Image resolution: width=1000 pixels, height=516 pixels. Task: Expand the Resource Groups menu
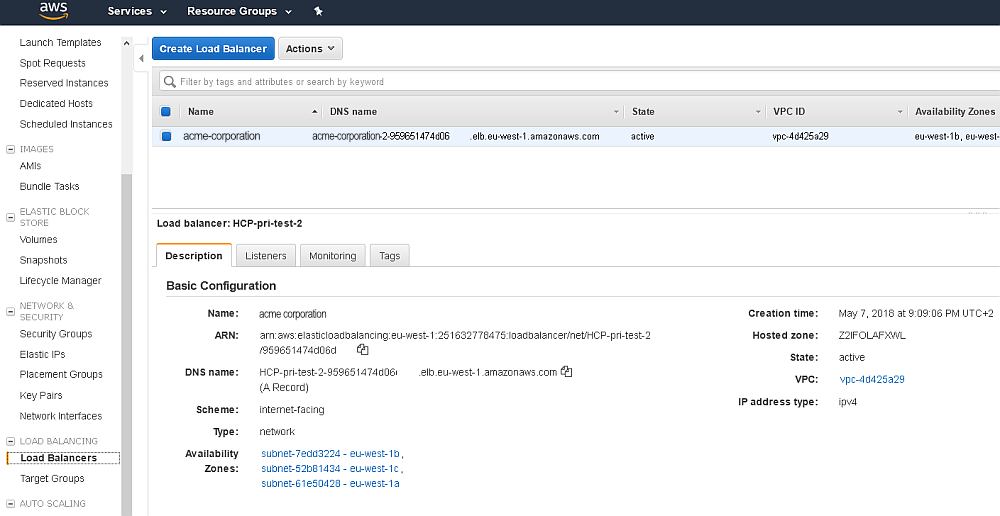(x=239, y=11)
